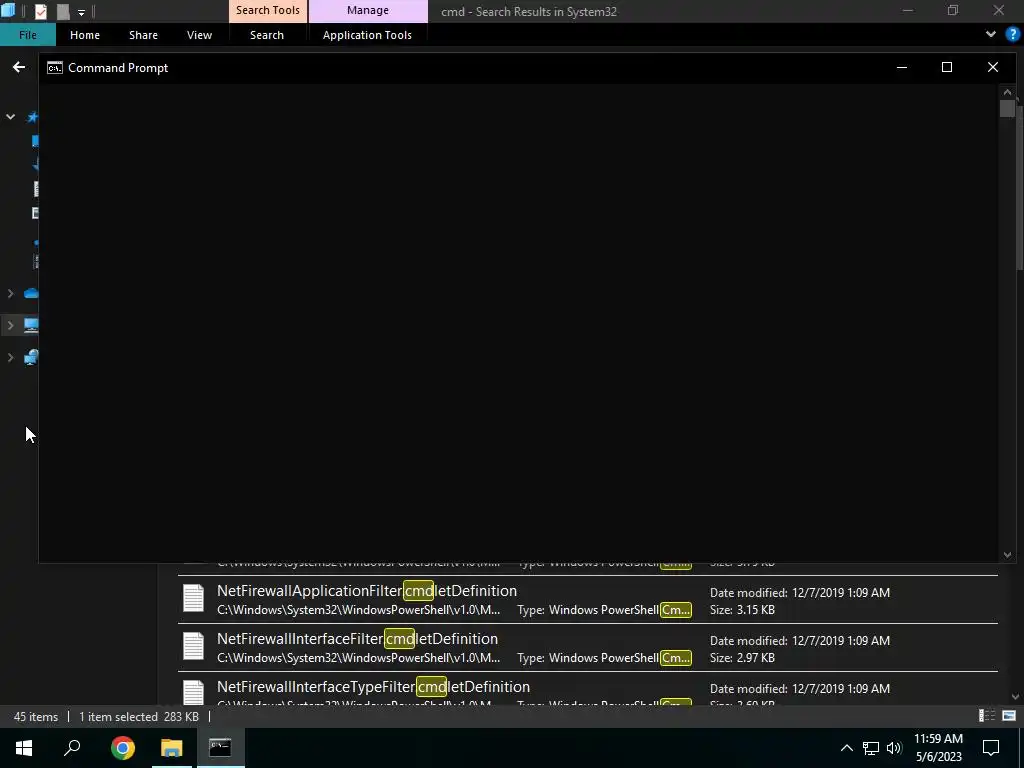
Task: Click the Command Prompt scrollbar down arrow
Action: point(1007,555)
